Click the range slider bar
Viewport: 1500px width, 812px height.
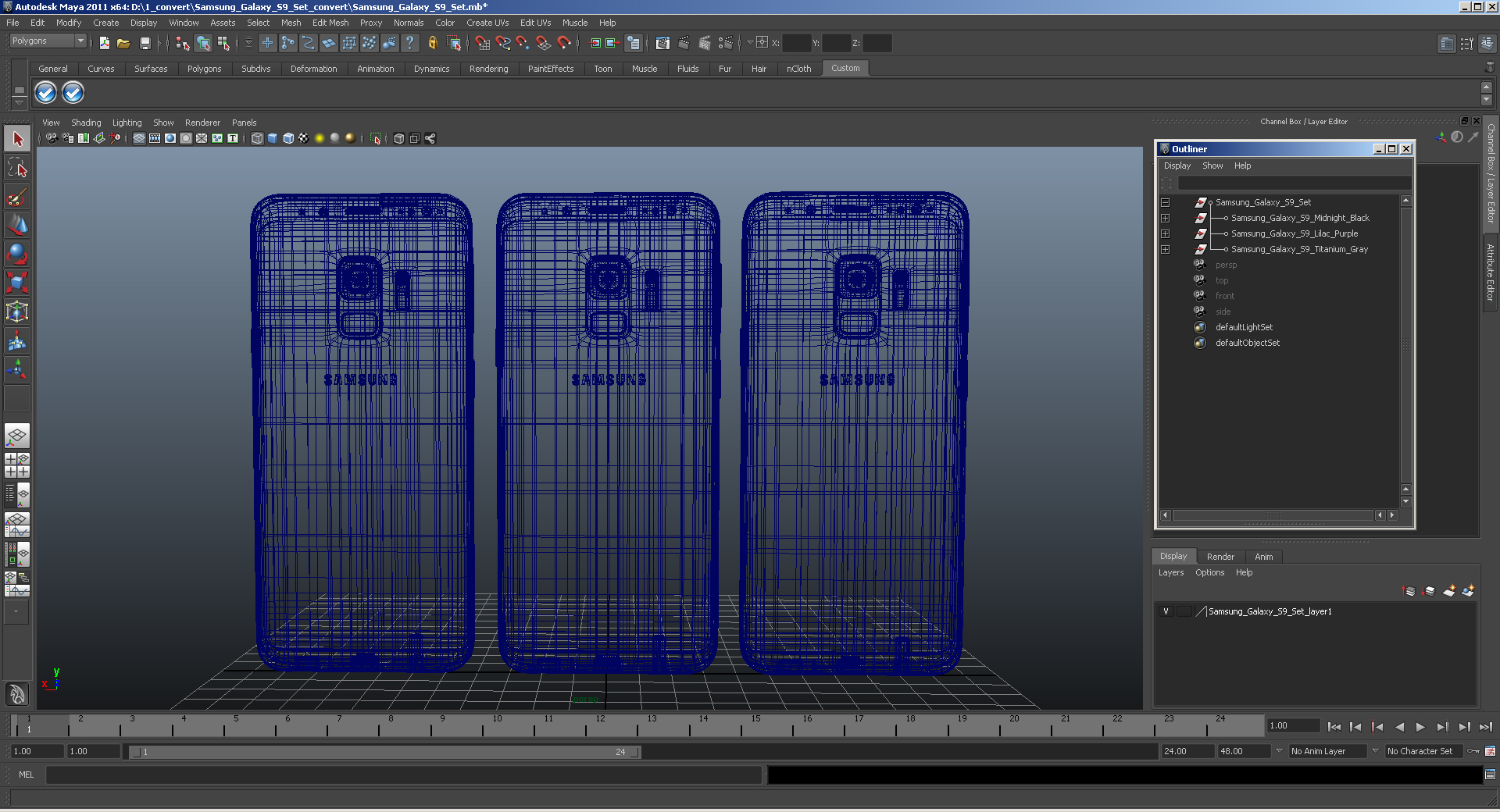(385, 752)
